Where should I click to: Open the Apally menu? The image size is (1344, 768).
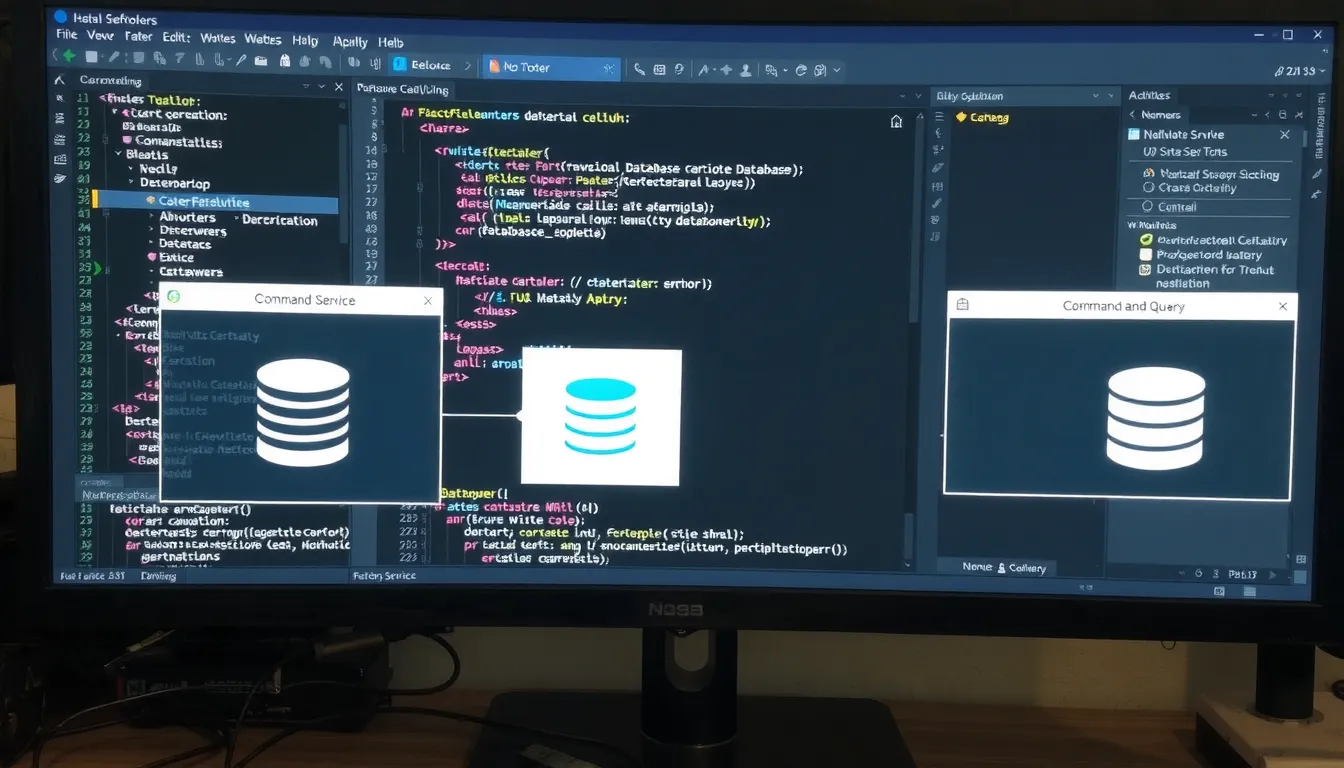[x=350, y=41]
